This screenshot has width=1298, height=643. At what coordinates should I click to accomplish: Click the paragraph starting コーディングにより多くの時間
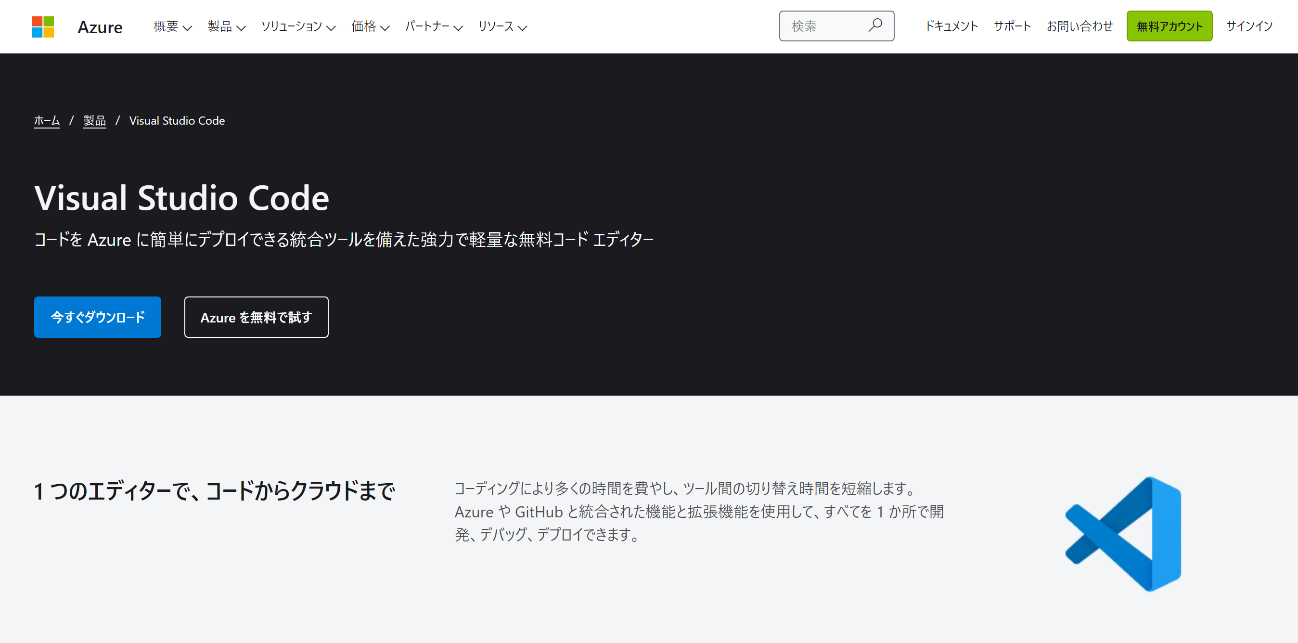[699, 511]
